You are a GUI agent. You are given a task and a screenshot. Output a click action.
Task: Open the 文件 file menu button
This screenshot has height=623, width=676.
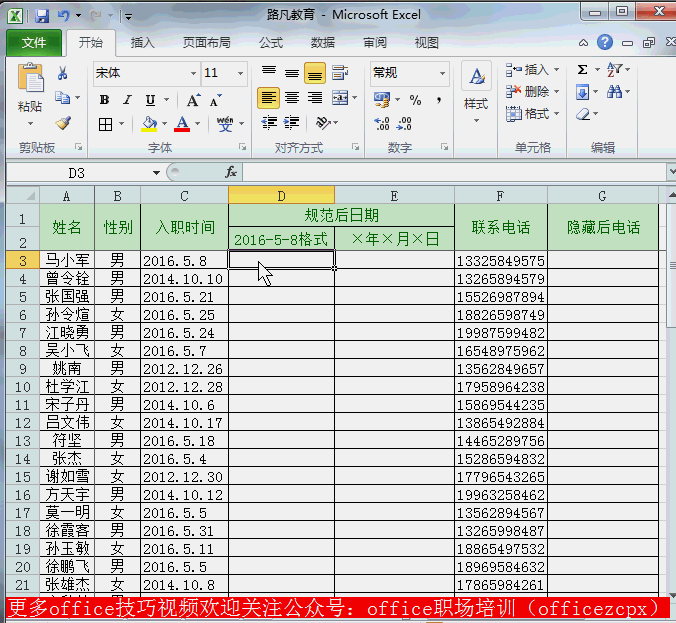tap(33, 43)
